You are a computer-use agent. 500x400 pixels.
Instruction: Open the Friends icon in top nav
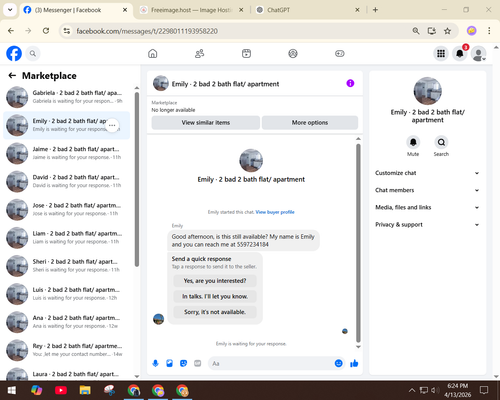[199, 53]
